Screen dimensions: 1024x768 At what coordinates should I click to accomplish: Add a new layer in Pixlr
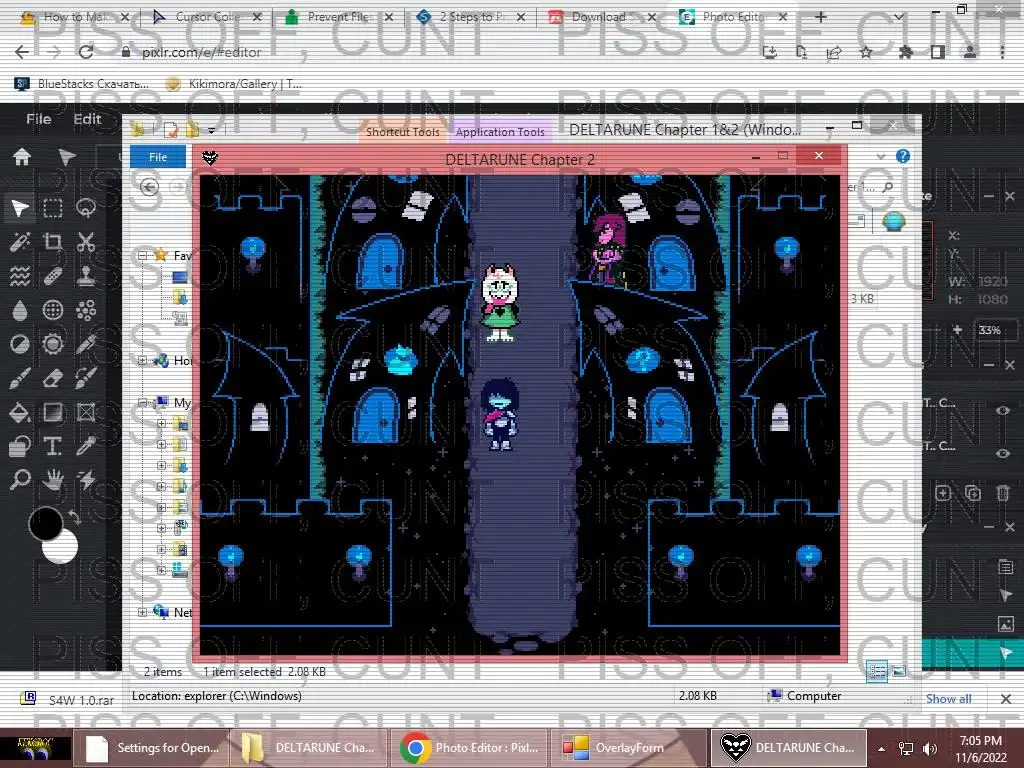(943, 493)
